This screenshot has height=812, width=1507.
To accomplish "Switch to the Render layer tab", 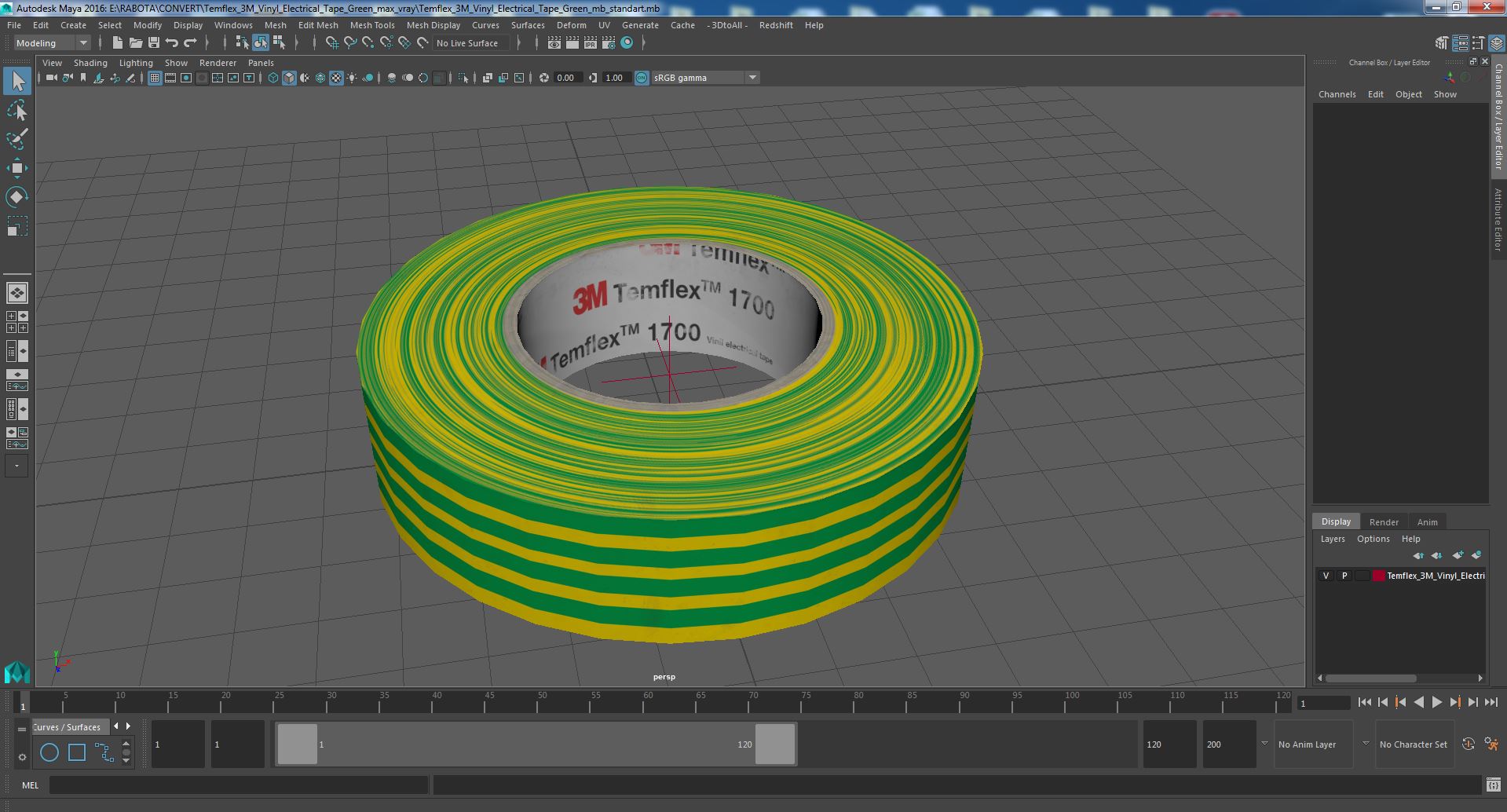I will pos(1384,522).
